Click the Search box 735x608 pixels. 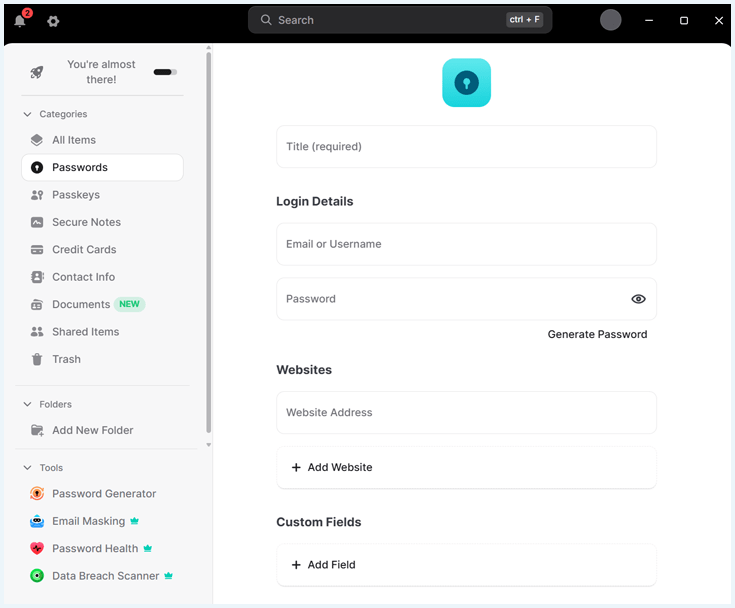400,20
